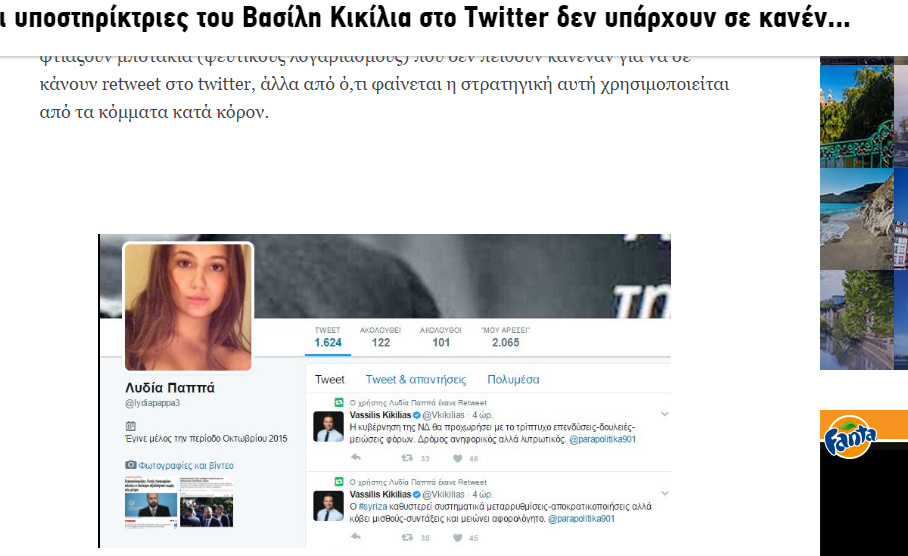This screenshot has width=908, height=556.
Task: Click the #syriza hashtag link
Action: [x=372, y=507]
